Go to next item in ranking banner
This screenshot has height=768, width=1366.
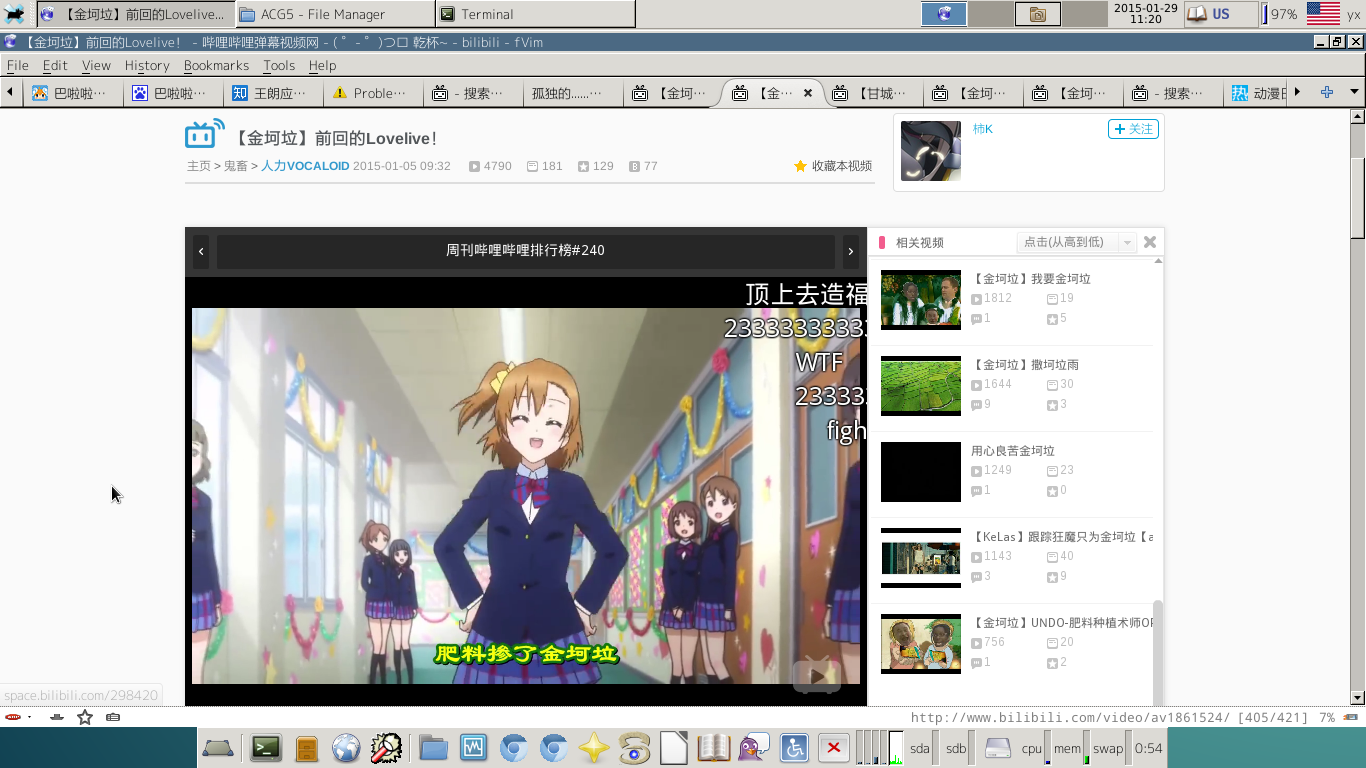pos(850,251)
